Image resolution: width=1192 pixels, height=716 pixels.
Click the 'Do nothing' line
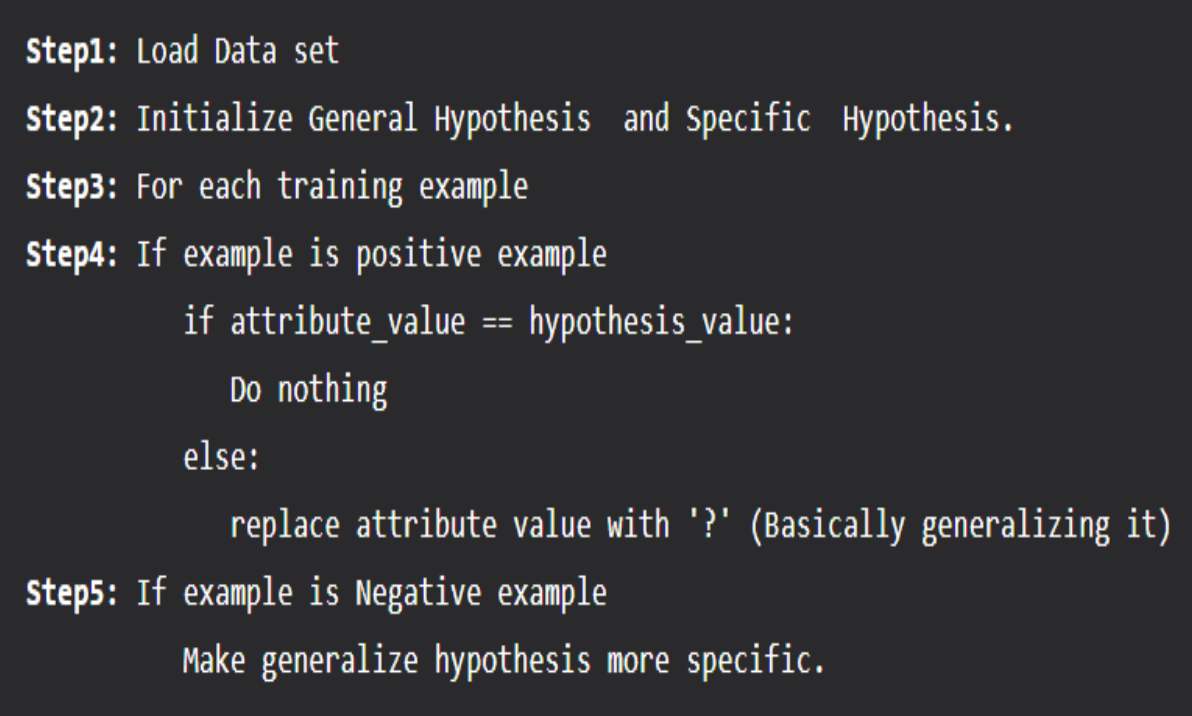pos(309,391)
